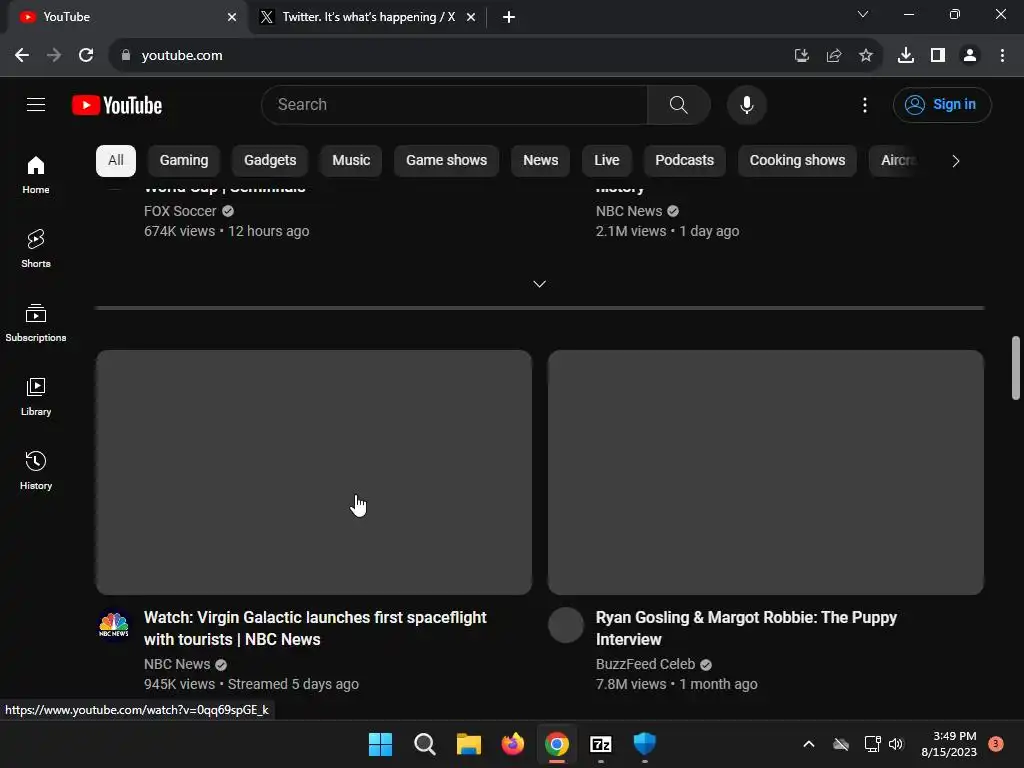Viewport: 1024px width, 768px height.
Task: Filter by Game shows chip
Action: [x=447, y=161]
